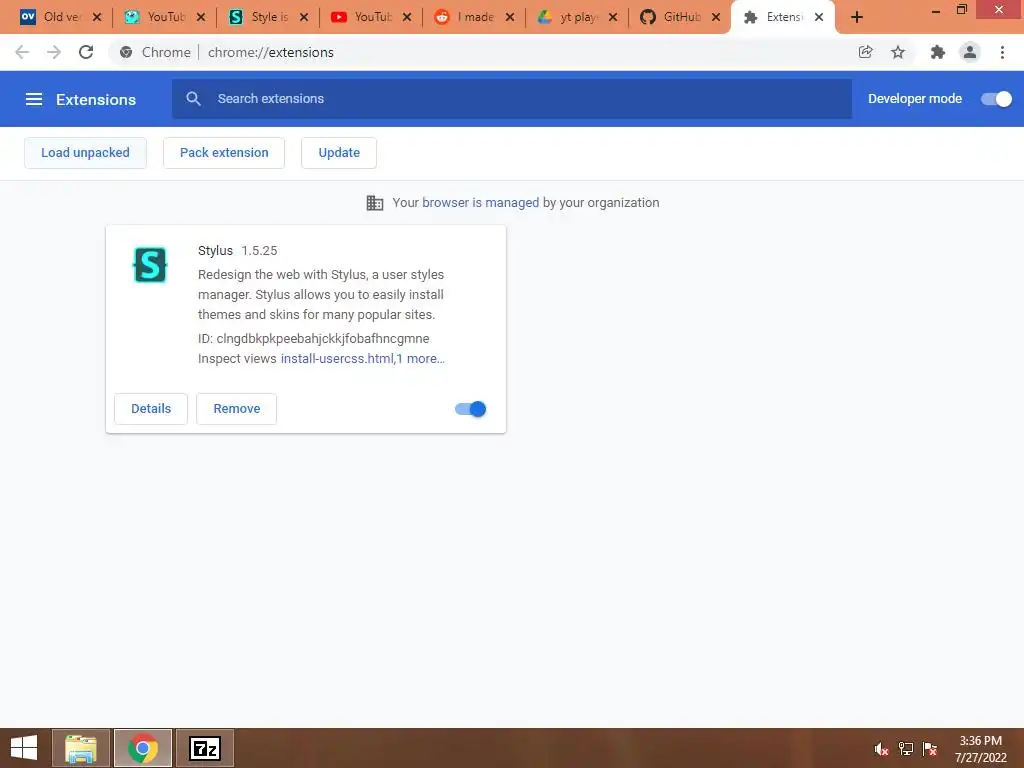The width and height of the screenshot is (1024, 768).
Task: Switch to the GitHub tab
Action: 680,18
